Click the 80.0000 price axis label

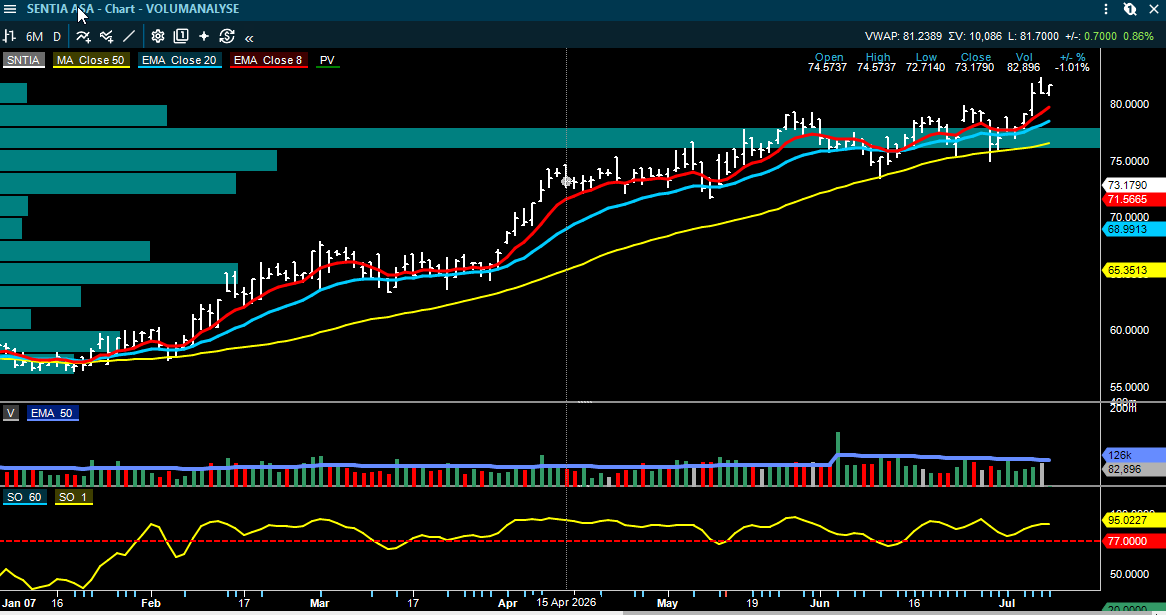pyautogui.click(x=1129, y=104)
